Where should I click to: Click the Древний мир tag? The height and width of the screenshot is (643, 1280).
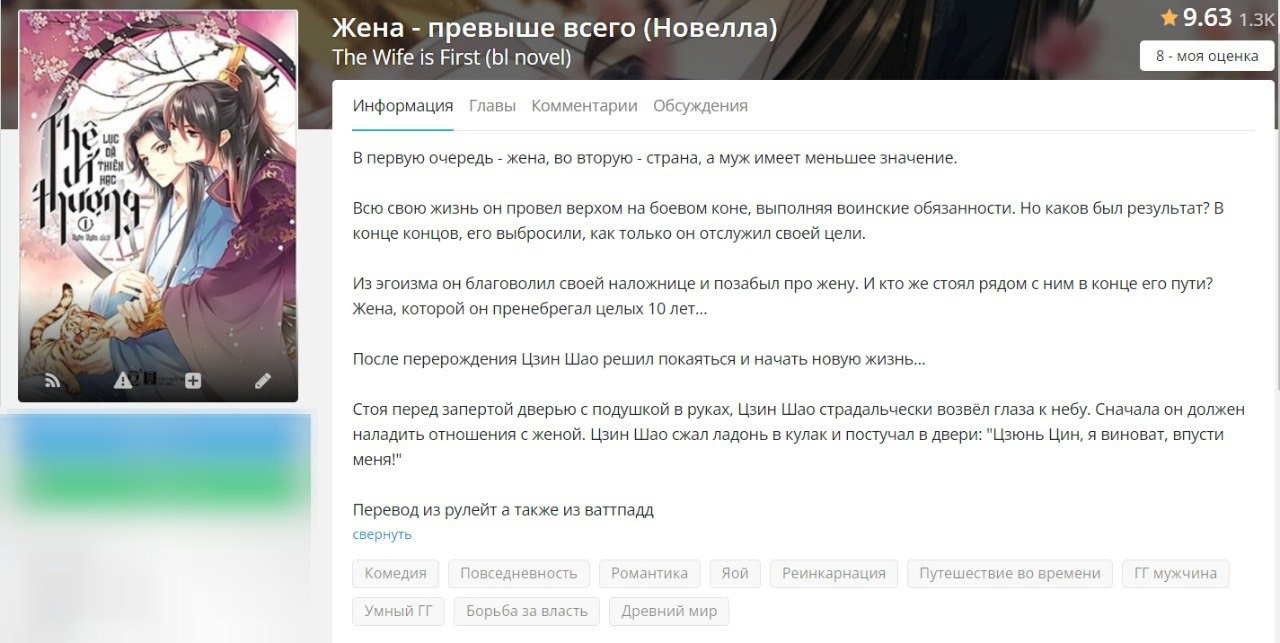coord(669,611)
